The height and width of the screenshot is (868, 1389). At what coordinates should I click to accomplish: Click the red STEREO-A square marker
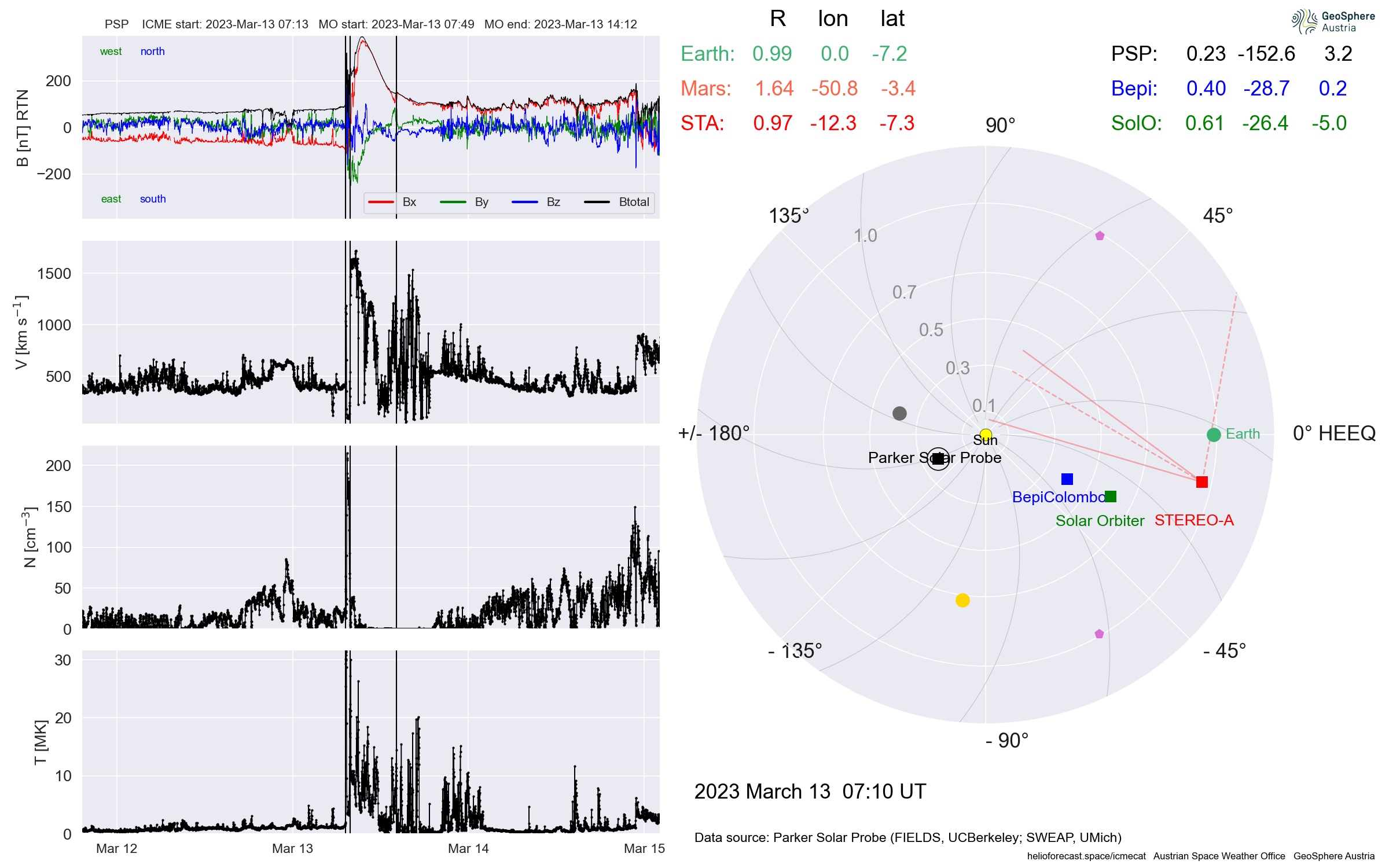tap(1202, 481)
